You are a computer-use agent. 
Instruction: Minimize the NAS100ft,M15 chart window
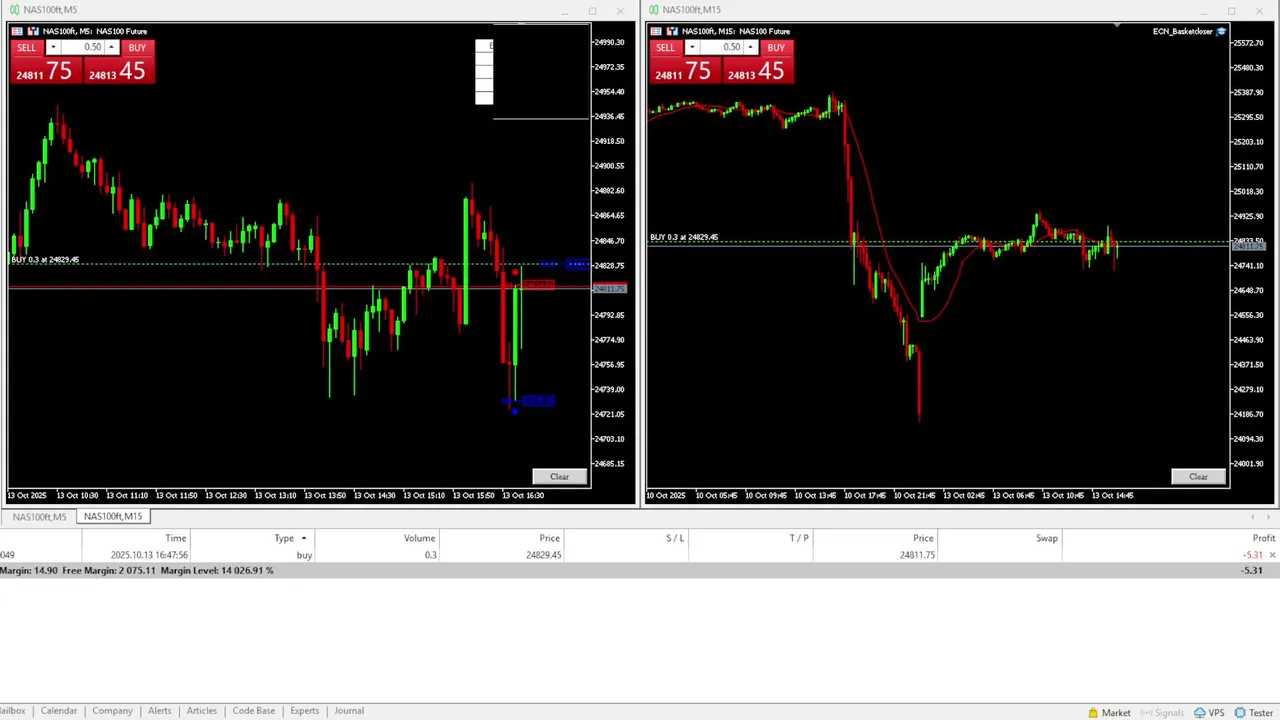point(1204,11)
